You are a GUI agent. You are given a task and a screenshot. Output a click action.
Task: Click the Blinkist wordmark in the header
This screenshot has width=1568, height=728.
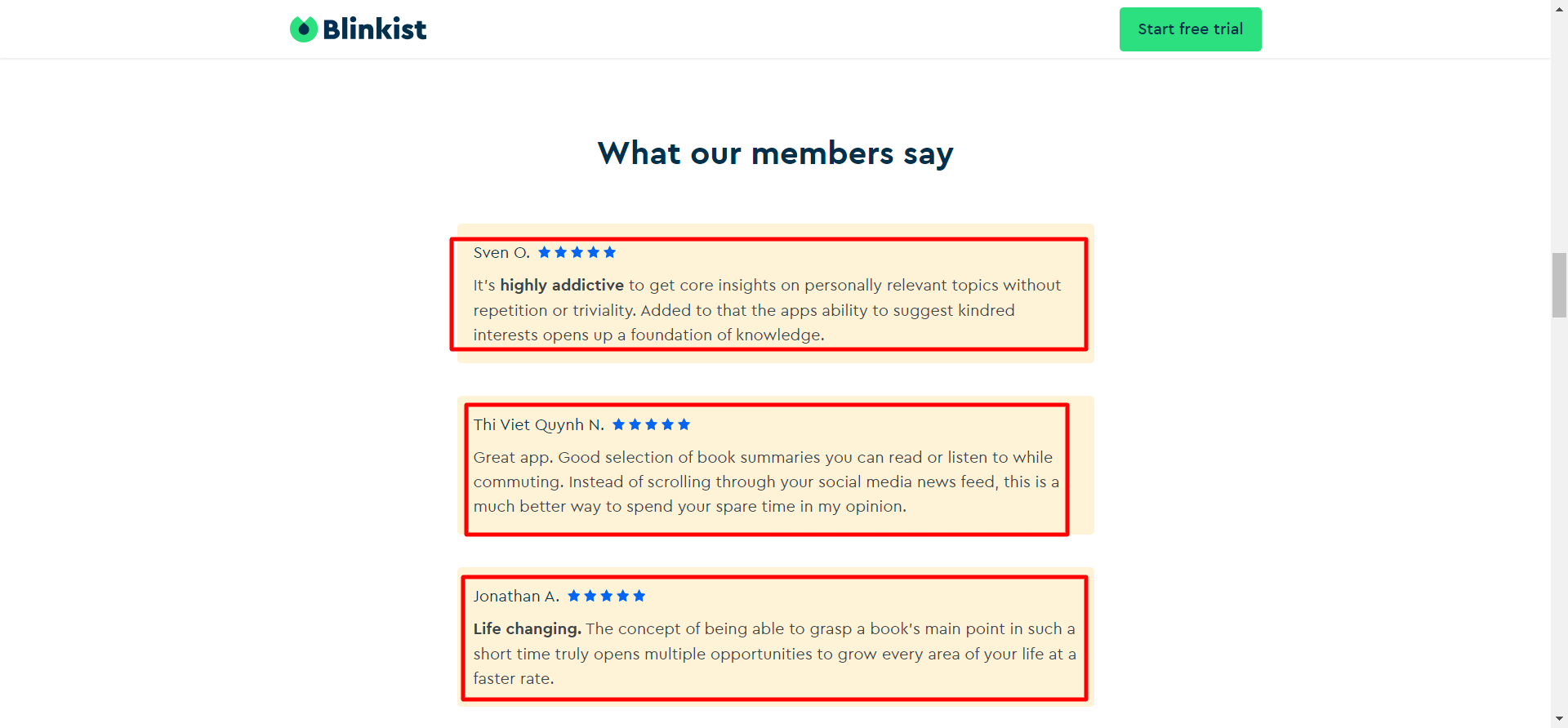point(374,29)
